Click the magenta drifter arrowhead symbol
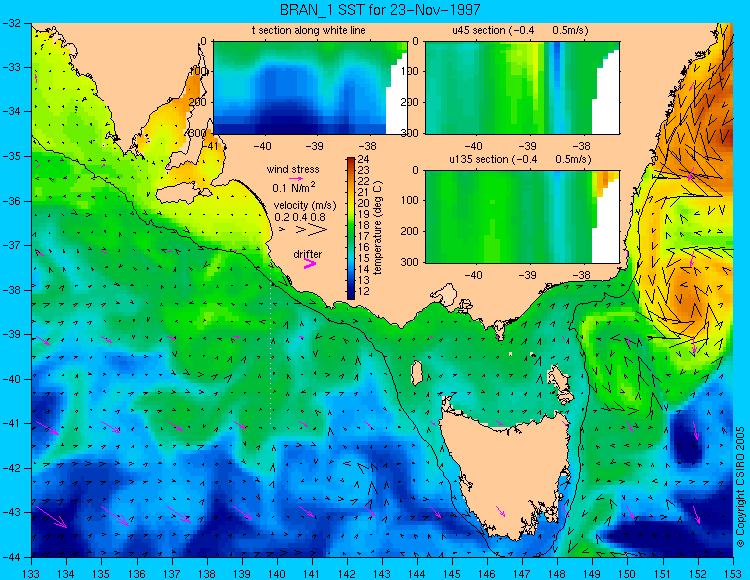The width and height of the screenshot is (750, 580). [x=310, y=264]
